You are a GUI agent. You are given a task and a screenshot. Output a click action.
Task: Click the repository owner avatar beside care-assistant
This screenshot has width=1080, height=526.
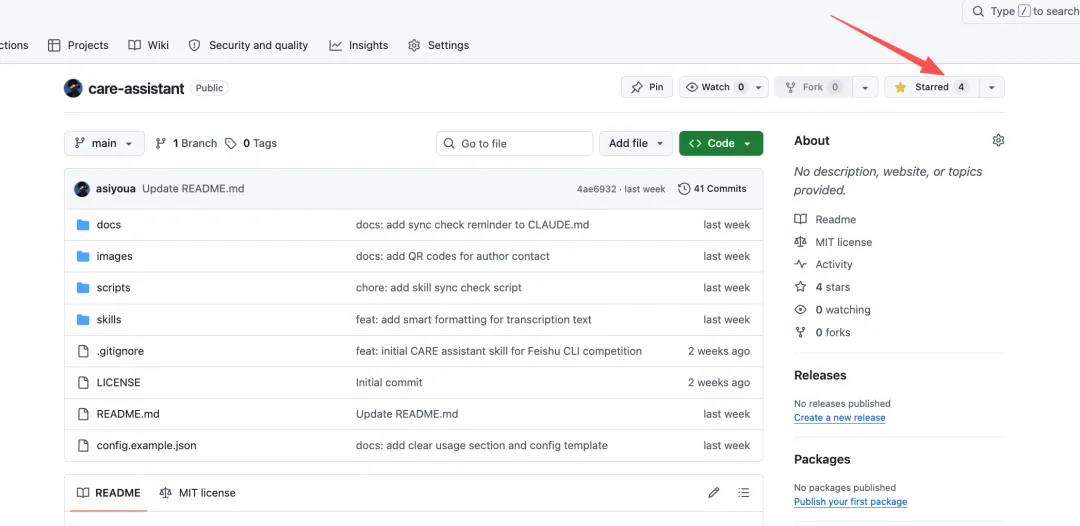[73, 88]
